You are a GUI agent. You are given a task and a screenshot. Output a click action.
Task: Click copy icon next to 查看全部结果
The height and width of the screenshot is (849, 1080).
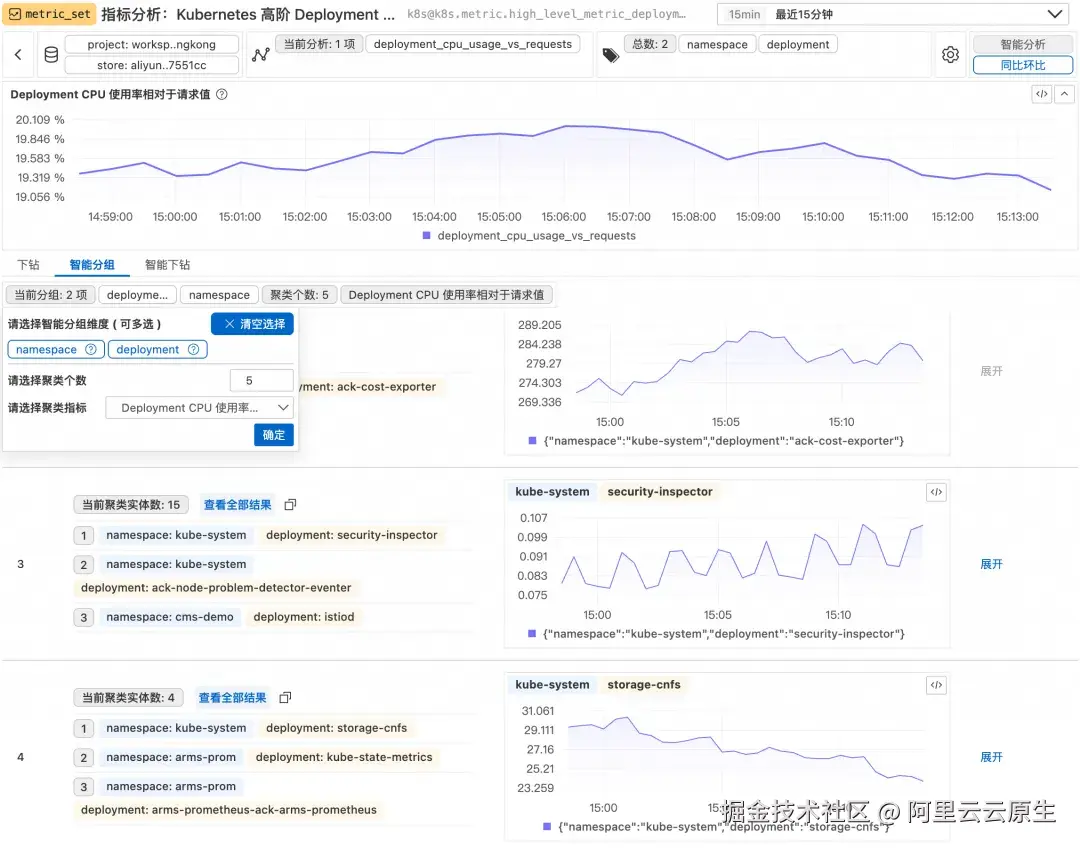pos(289,505)
